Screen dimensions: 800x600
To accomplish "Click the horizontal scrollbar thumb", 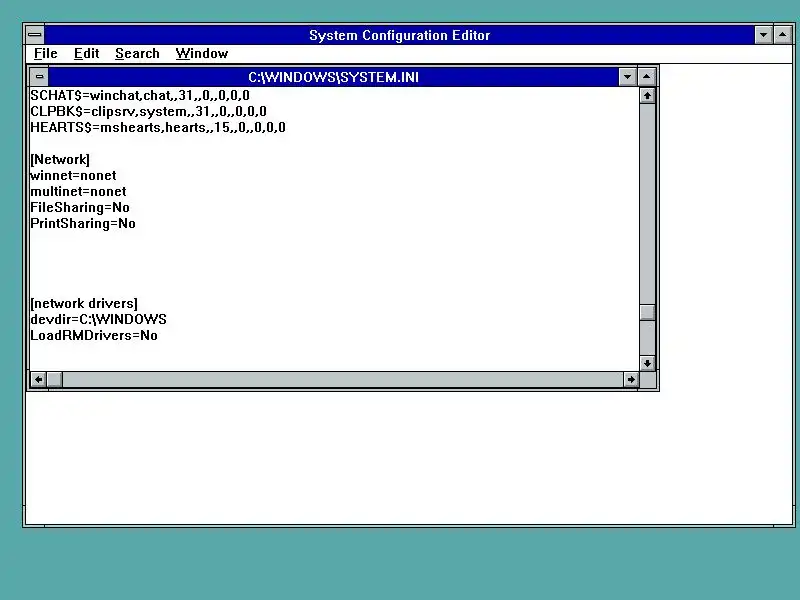I will (x=55, y=380).
